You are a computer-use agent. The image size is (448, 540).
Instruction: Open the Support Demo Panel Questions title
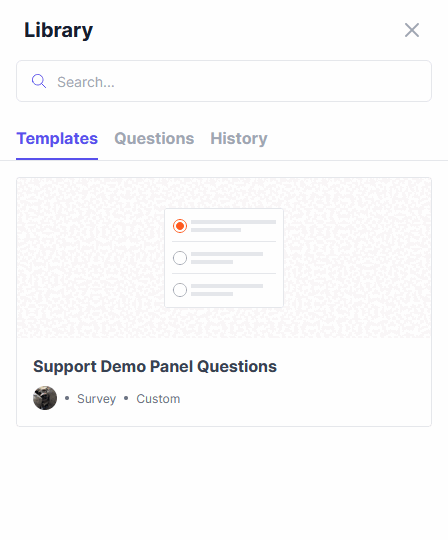155,366
